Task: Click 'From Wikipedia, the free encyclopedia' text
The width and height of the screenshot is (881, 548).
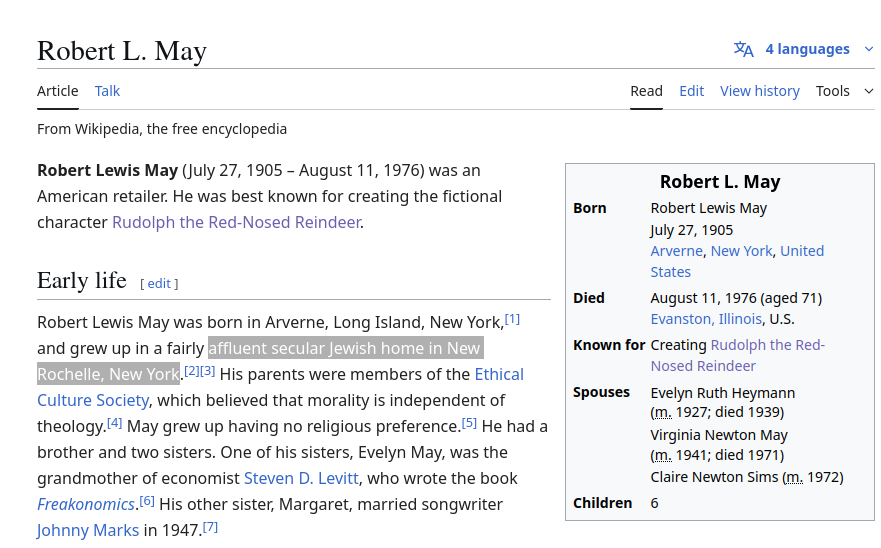Action: [x=162, y=129]
